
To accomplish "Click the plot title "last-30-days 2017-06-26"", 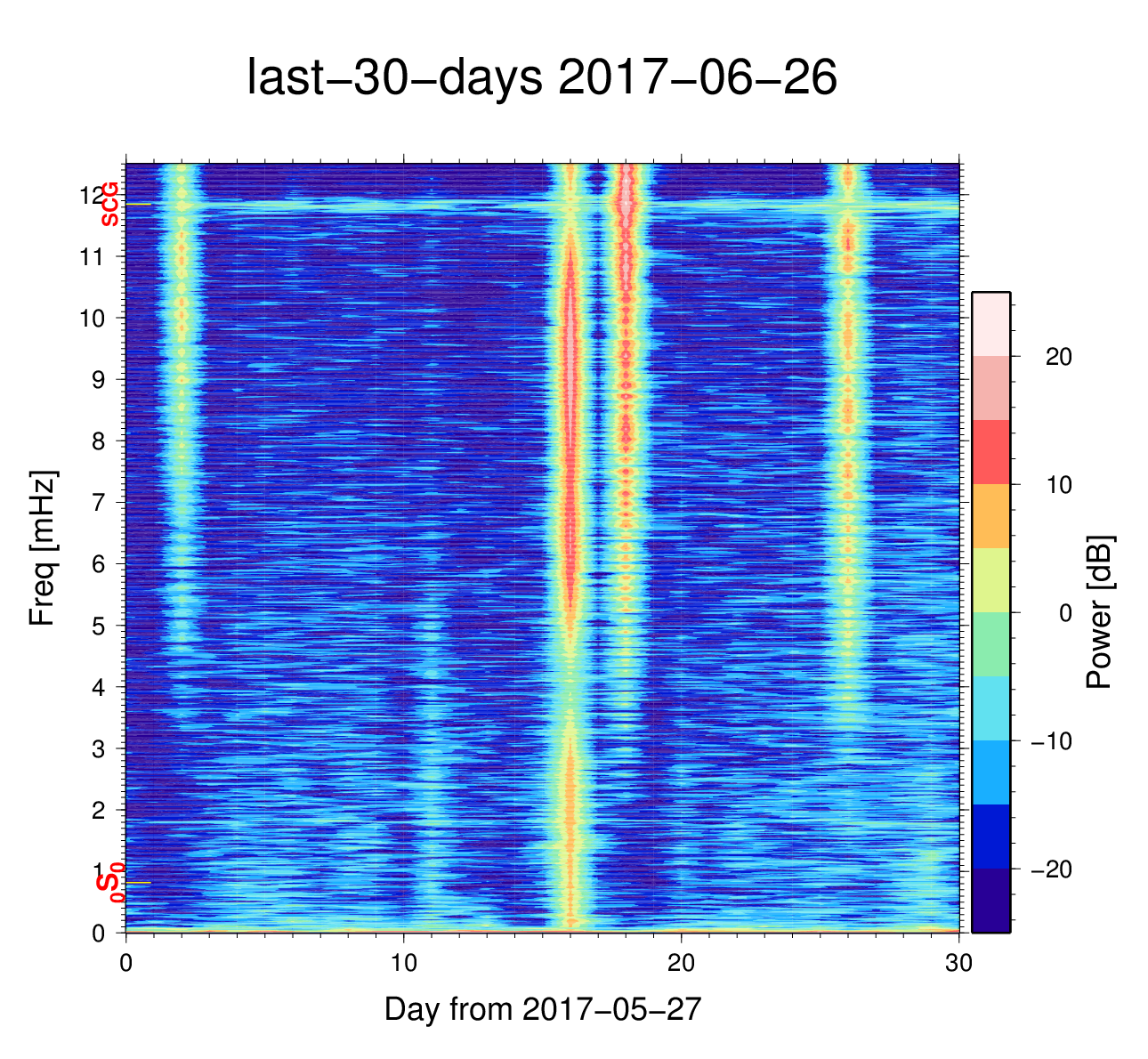I will pyautogui.click(x=541, y=79).
